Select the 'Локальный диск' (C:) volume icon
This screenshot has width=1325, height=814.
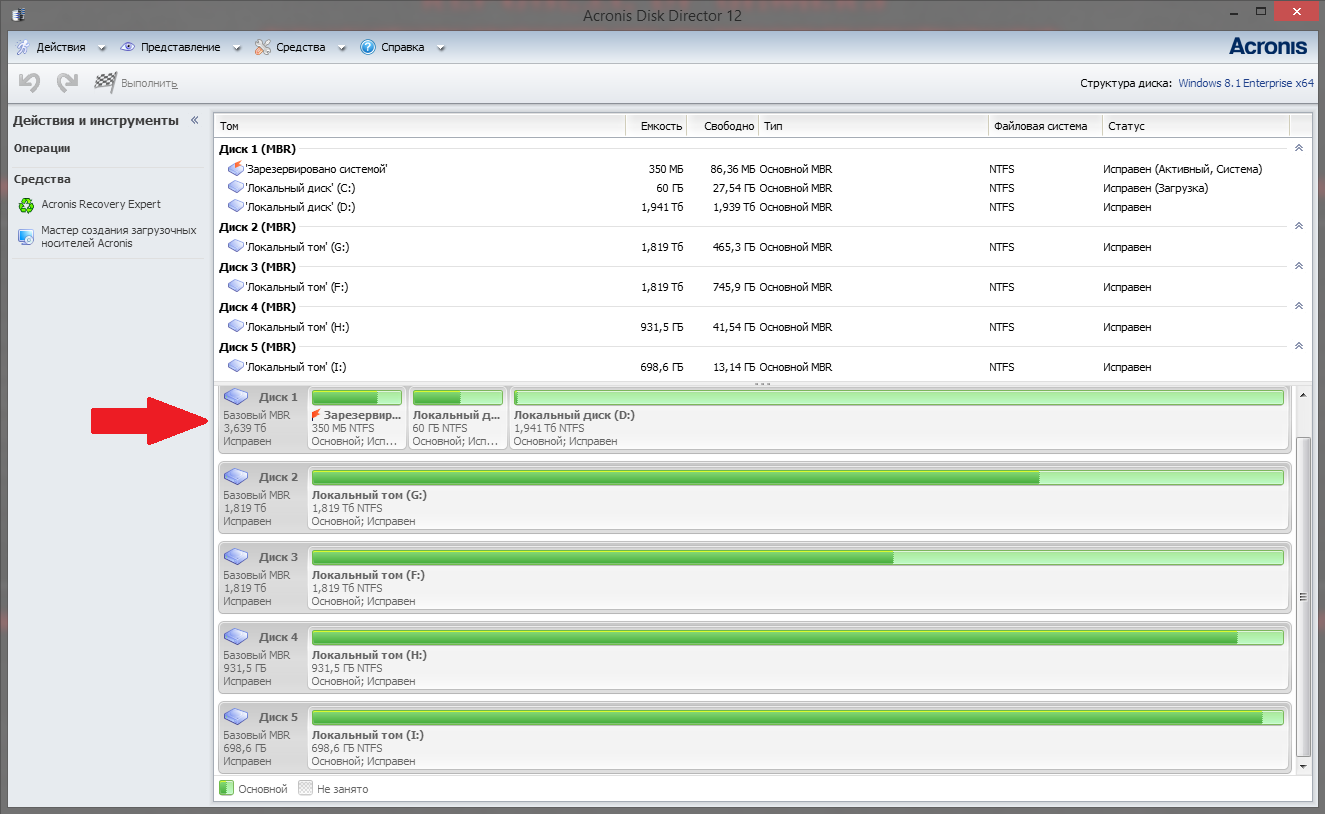236,187
